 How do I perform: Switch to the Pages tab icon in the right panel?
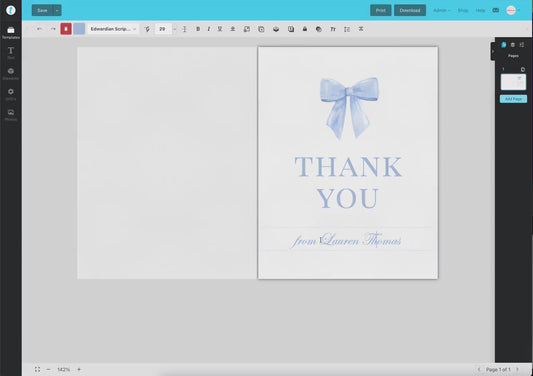[503, 45]
